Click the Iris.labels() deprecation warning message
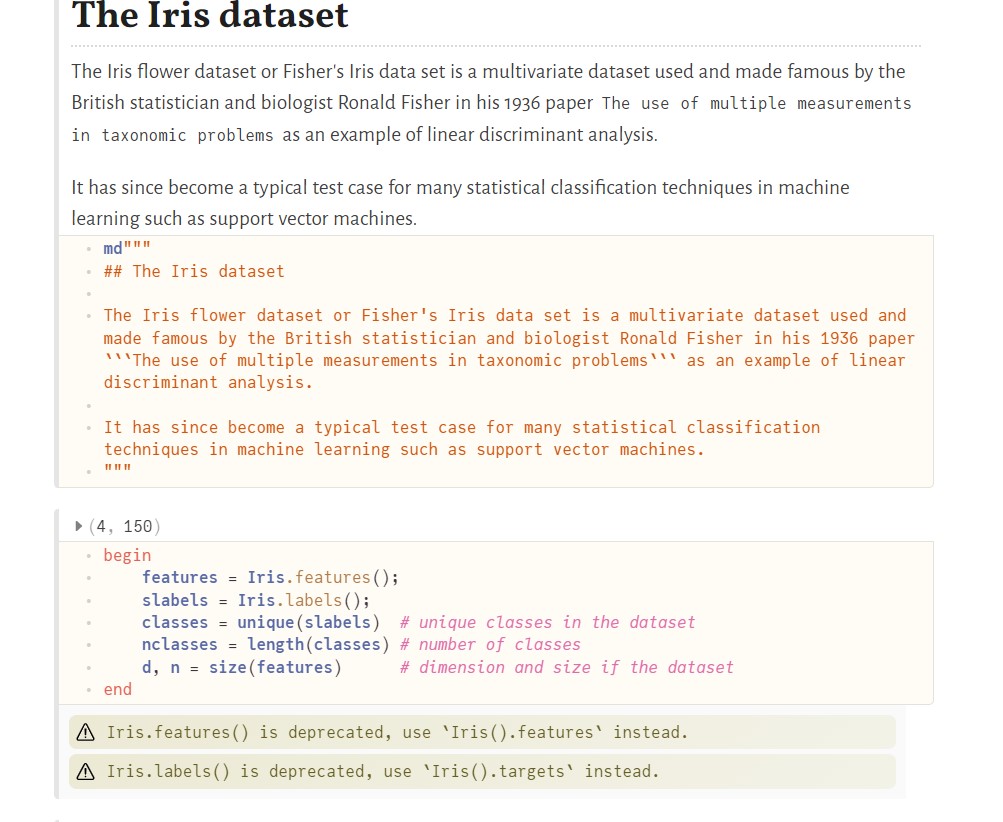The height and width of the screenshot is (822, 1003). pos(383,772)
